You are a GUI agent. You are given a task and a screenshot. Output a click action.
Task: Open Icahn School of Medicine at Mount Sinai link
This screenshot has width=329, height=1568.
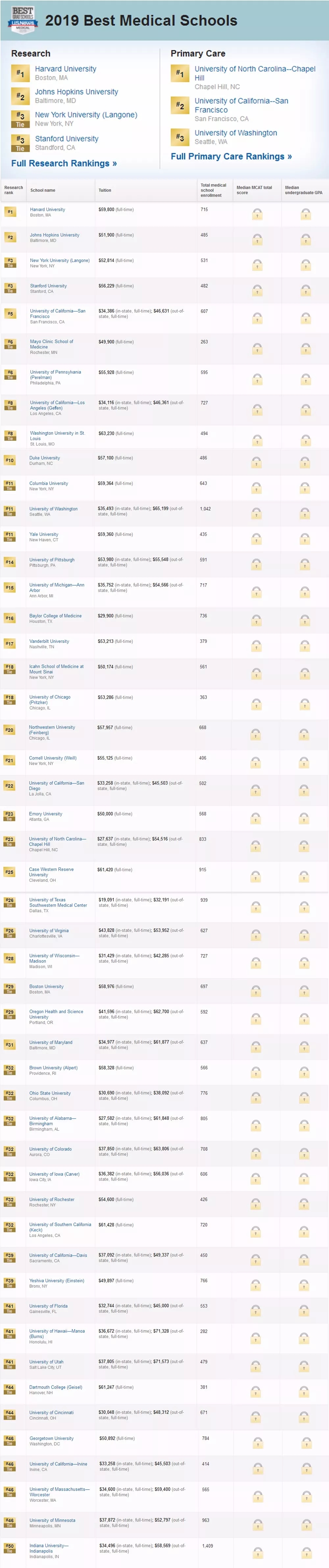[56, 669]
